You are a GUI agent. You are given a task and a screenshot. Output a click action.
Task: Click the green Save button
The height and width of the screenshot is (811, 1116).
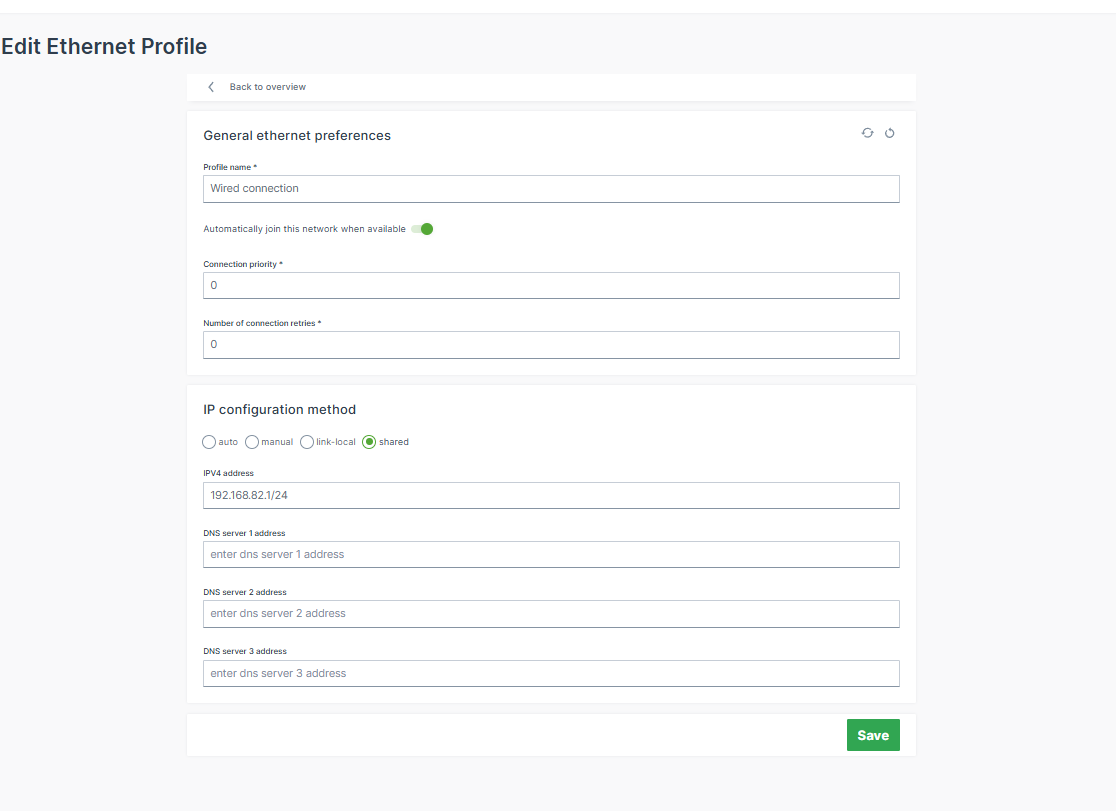click(x=873, y=734)
